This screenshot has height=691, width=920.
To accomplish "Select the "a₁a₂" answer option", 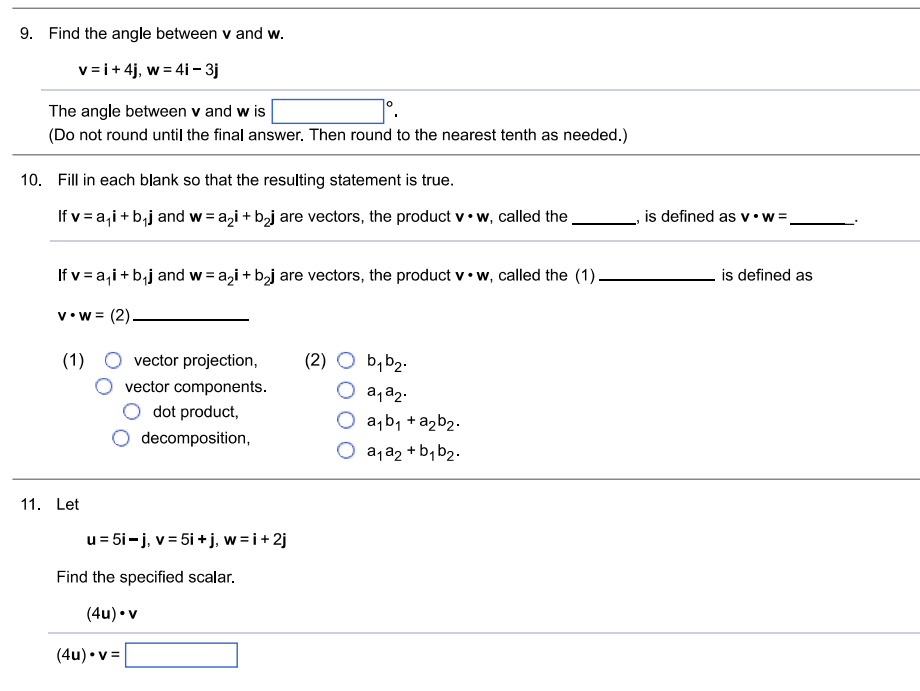I will tap(346, 391).
